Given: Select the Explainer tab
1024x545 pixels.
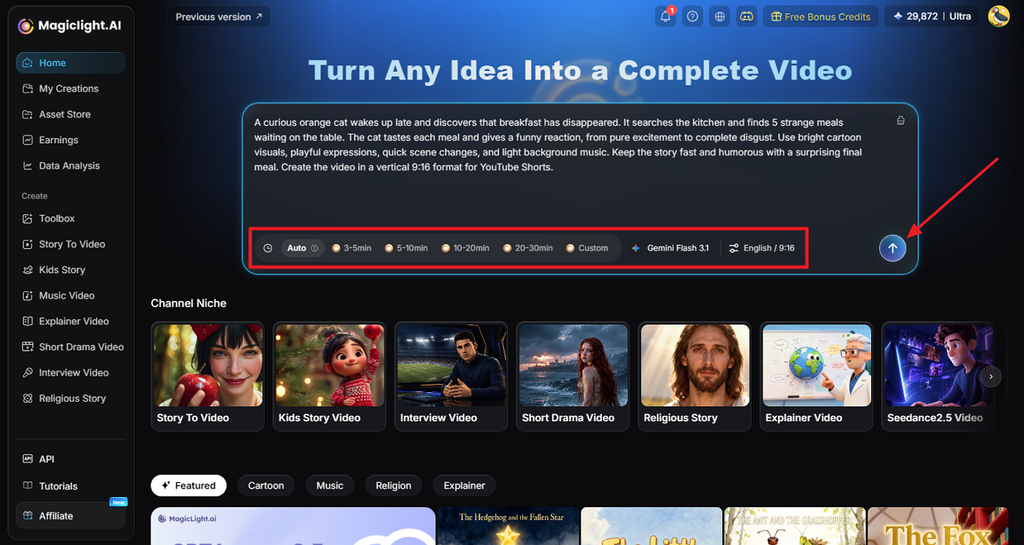Looking at the screenshot, I should tap(464, 486).
